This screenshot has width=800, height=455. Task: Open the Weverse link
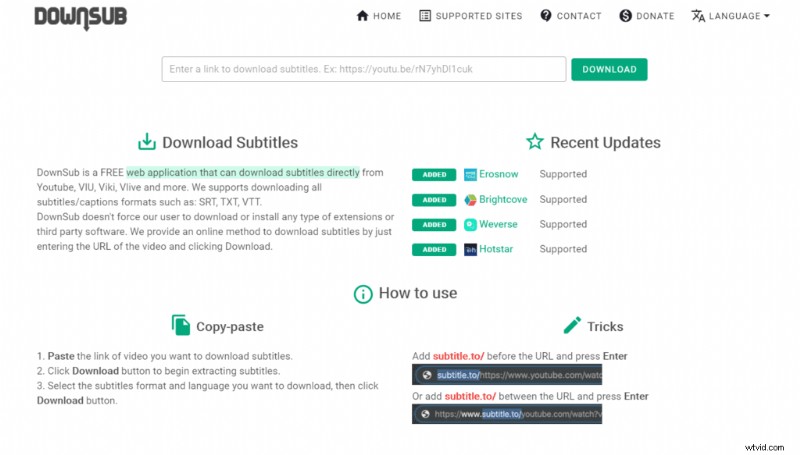pyautogui.click(x=498, y=224)
